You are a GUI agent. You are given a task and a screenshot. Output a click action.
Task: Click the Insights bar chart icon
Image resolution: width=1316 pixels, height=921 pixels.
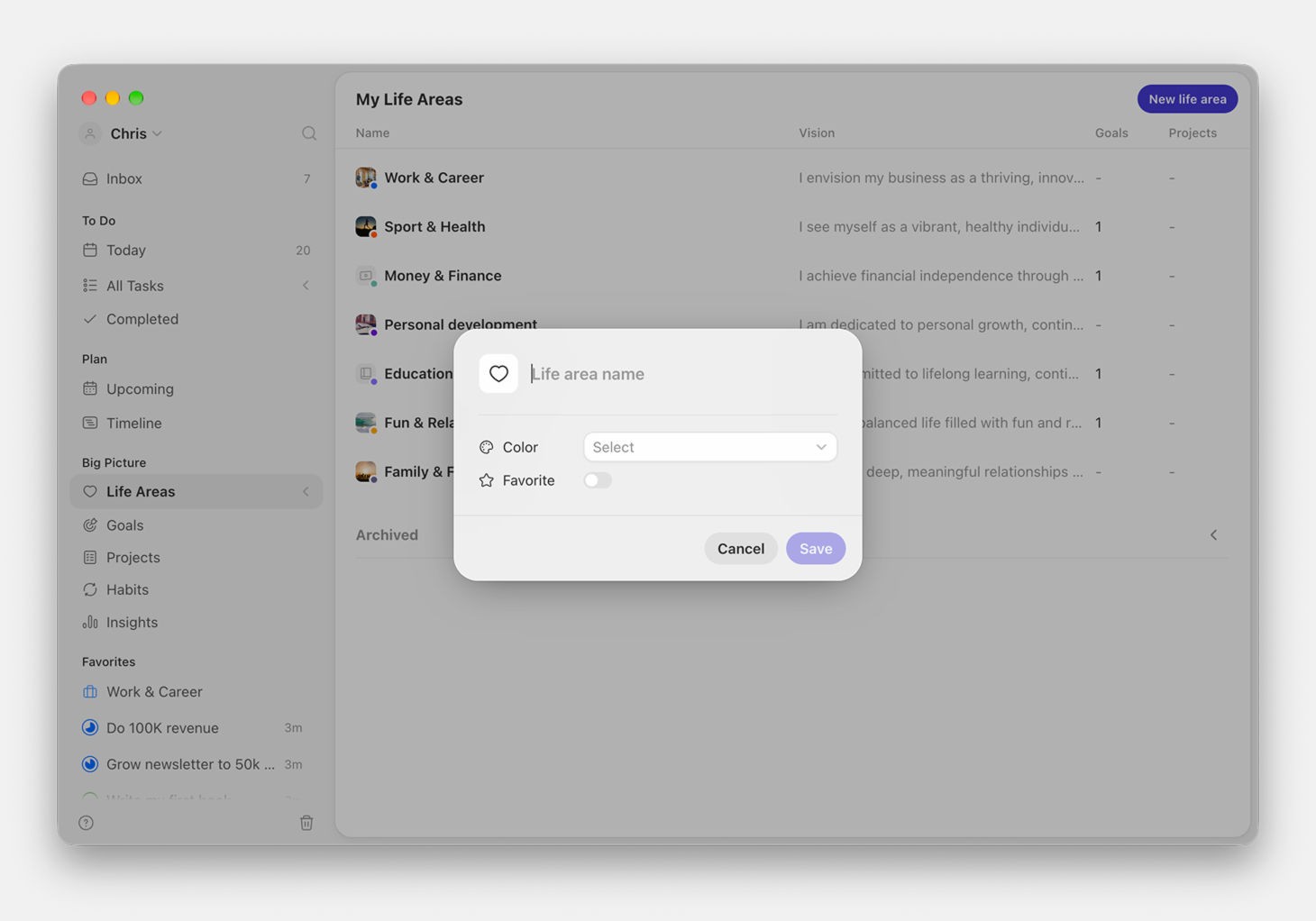[90, 622]
